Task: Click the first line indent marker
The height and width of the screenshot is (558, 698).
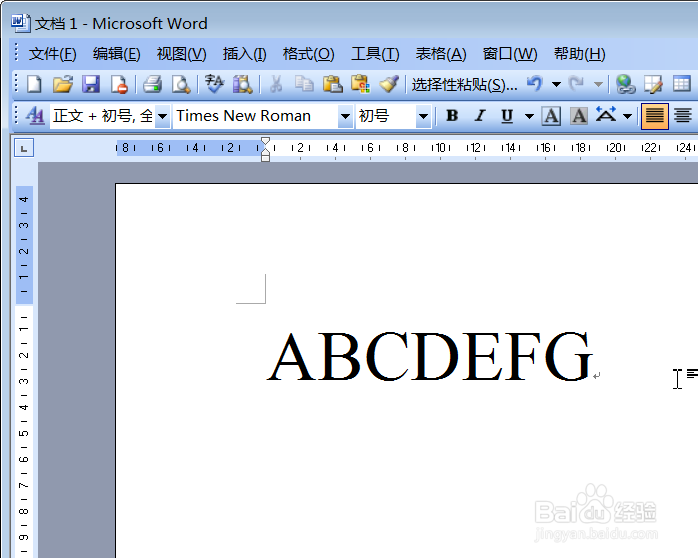Action: click(x=265, y=142)
